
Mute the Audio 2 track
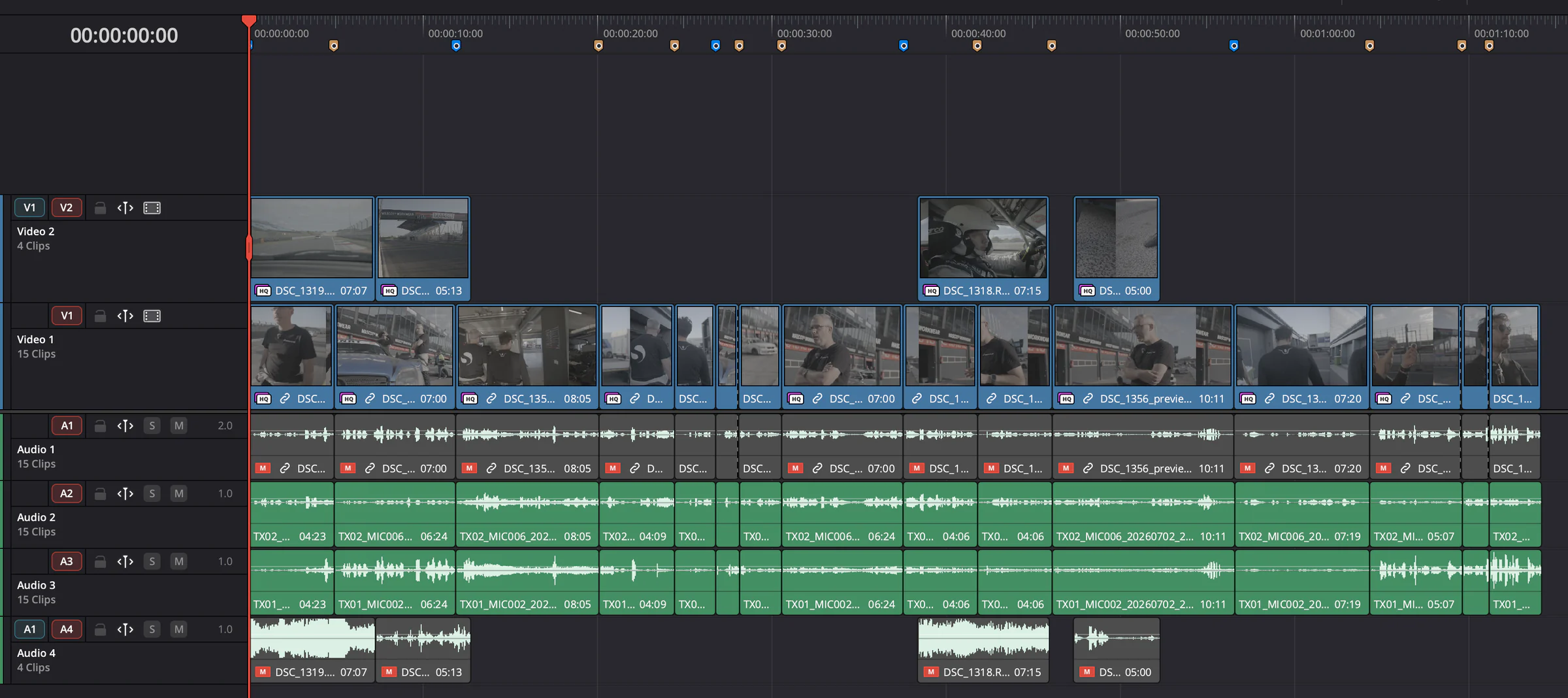pyautogui.click(x=178, y=494)
